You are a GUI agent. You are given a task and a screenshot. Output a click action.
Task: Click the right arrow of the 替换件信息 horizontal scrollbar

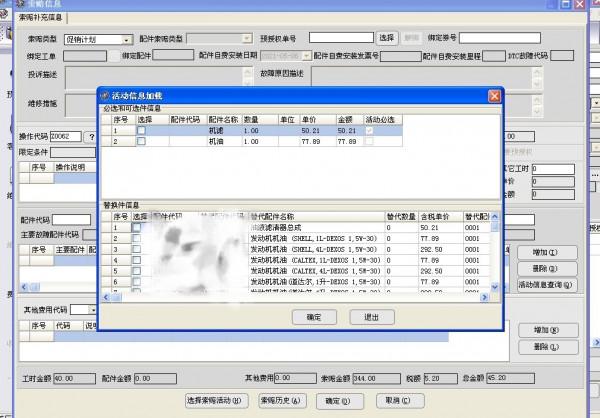484,297
